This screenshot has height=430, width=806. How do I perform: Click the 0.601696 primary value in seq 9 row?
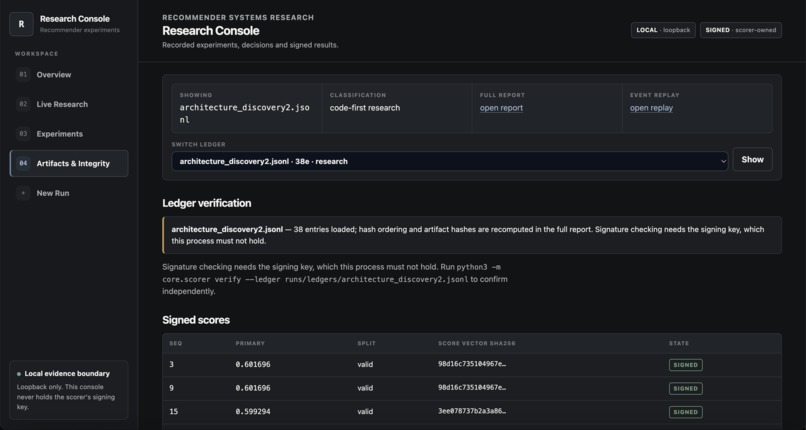click(x=253, y=388)
